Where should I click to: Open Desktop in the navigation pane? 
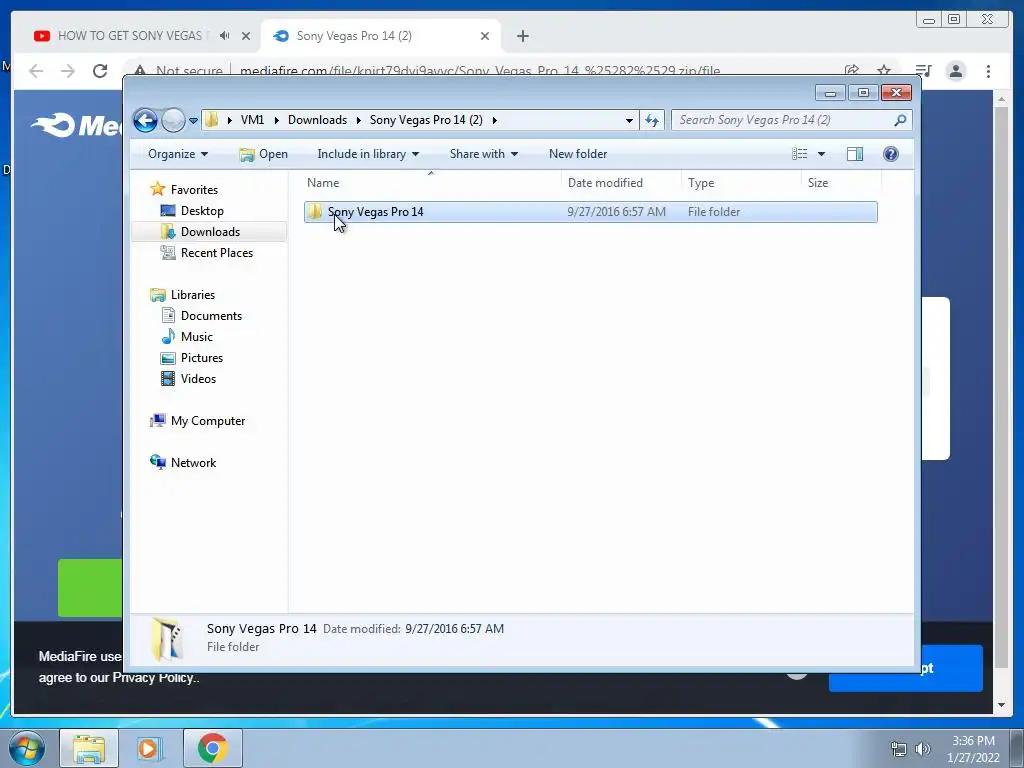[x=202, y=211]
